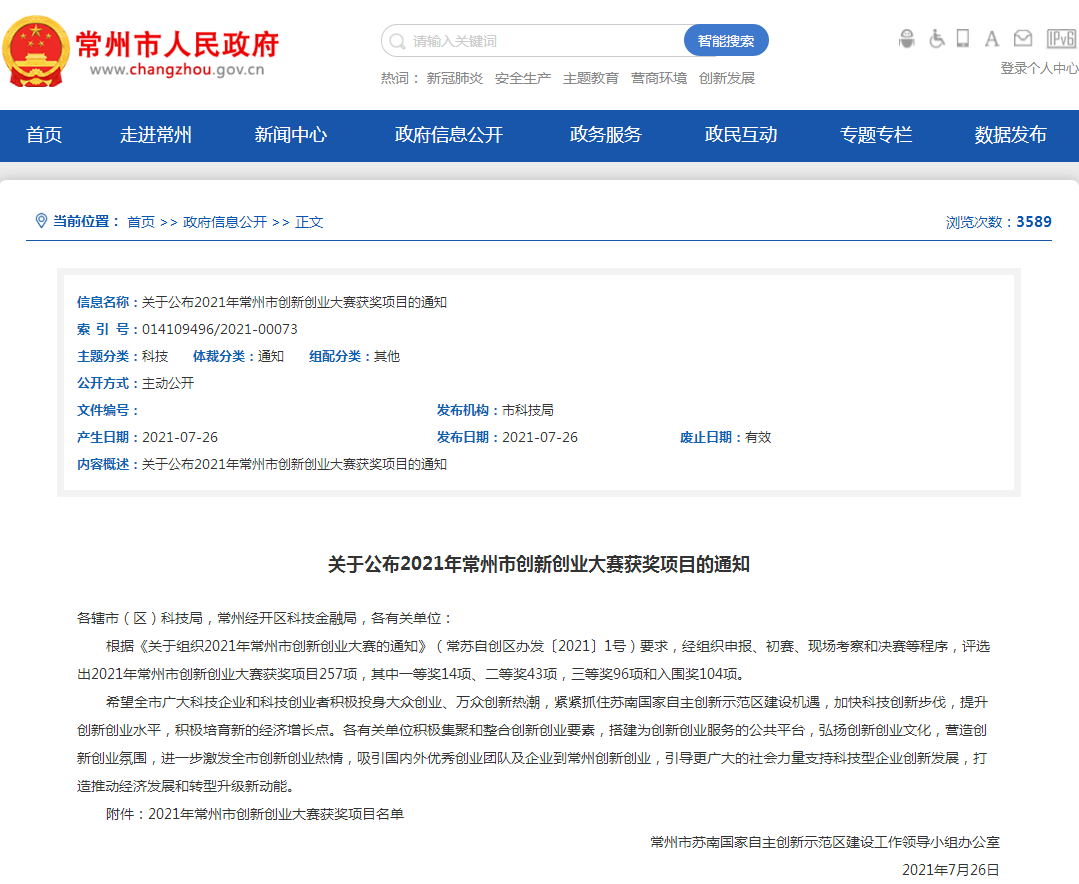
Task: Click the 常州市人民政府 site title
Action: pos(177,45)
